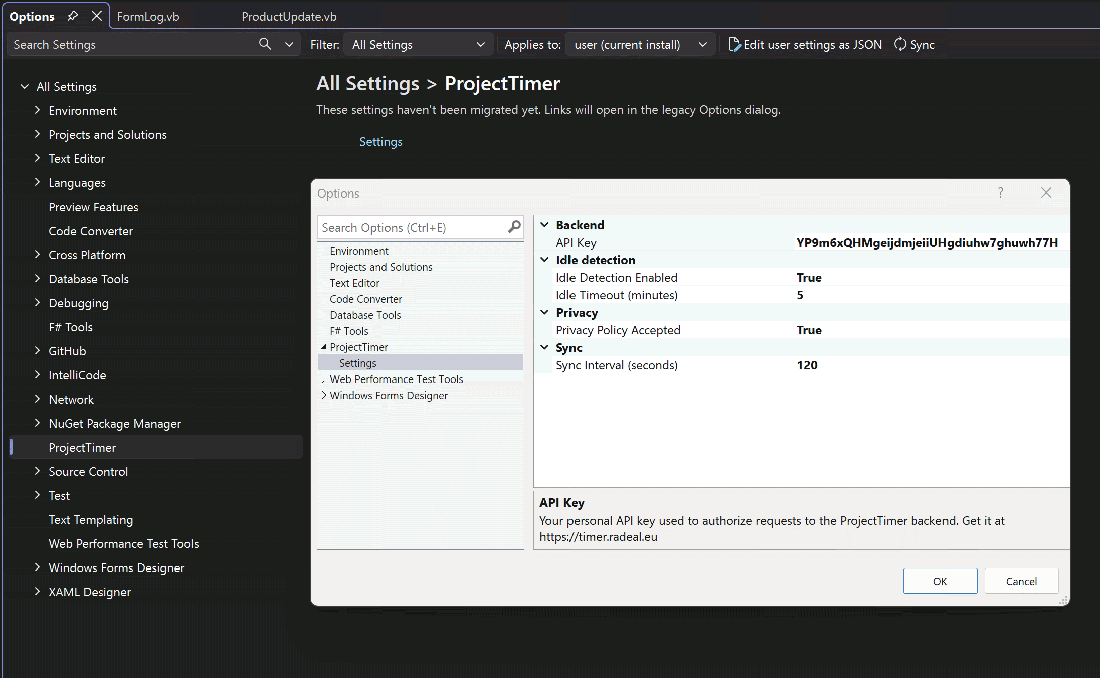Screen dimensions: 1100x678
Task: Collapse the Privacy property category
Action: coord(544,312)
